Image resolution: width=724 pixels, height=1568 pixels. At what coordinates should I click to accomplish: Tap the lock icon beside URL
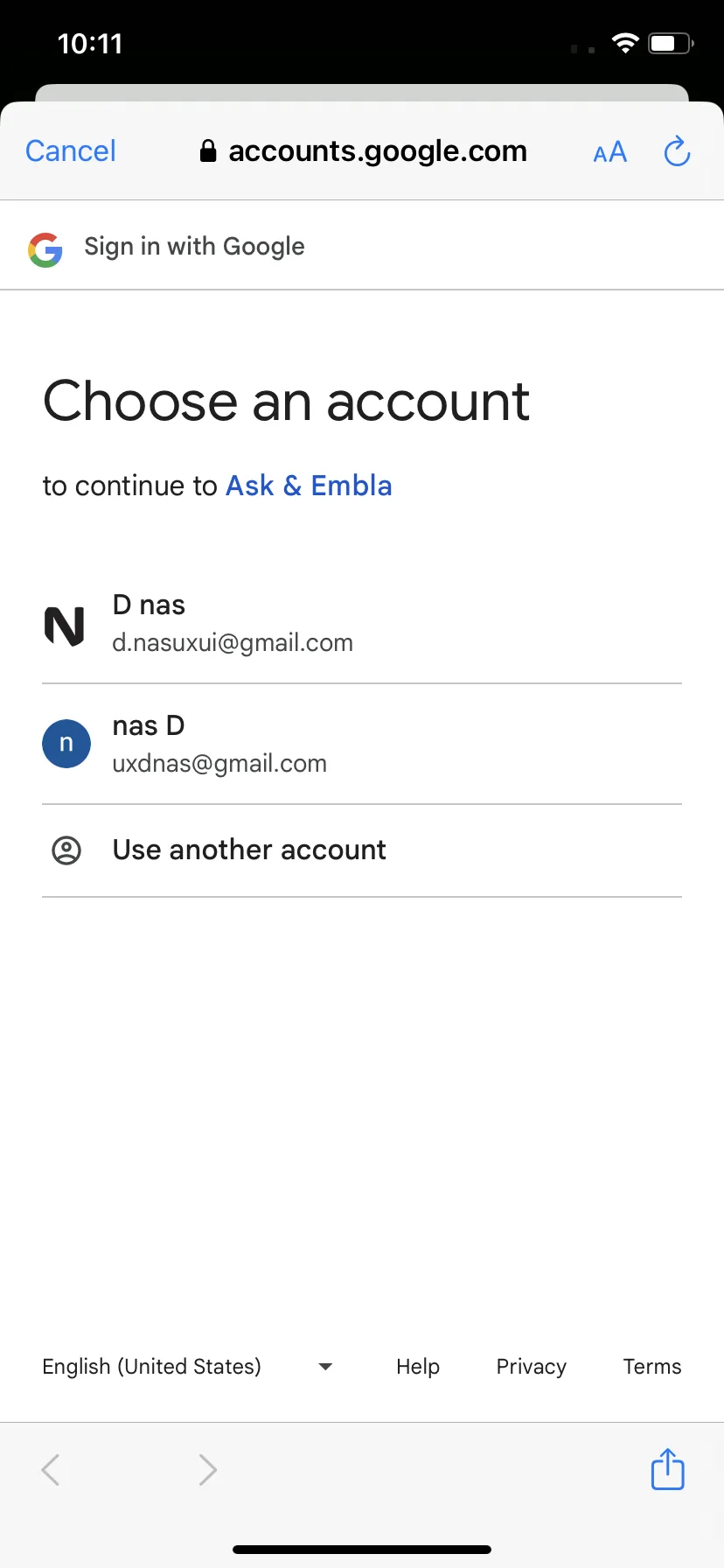click(x=208, y=151)
